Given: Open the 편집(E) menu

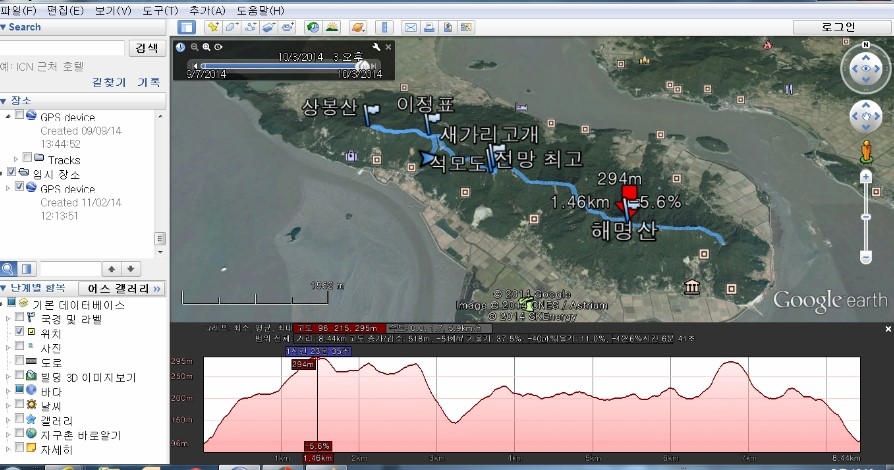Looking at the screenshot, I should (66, 10).
